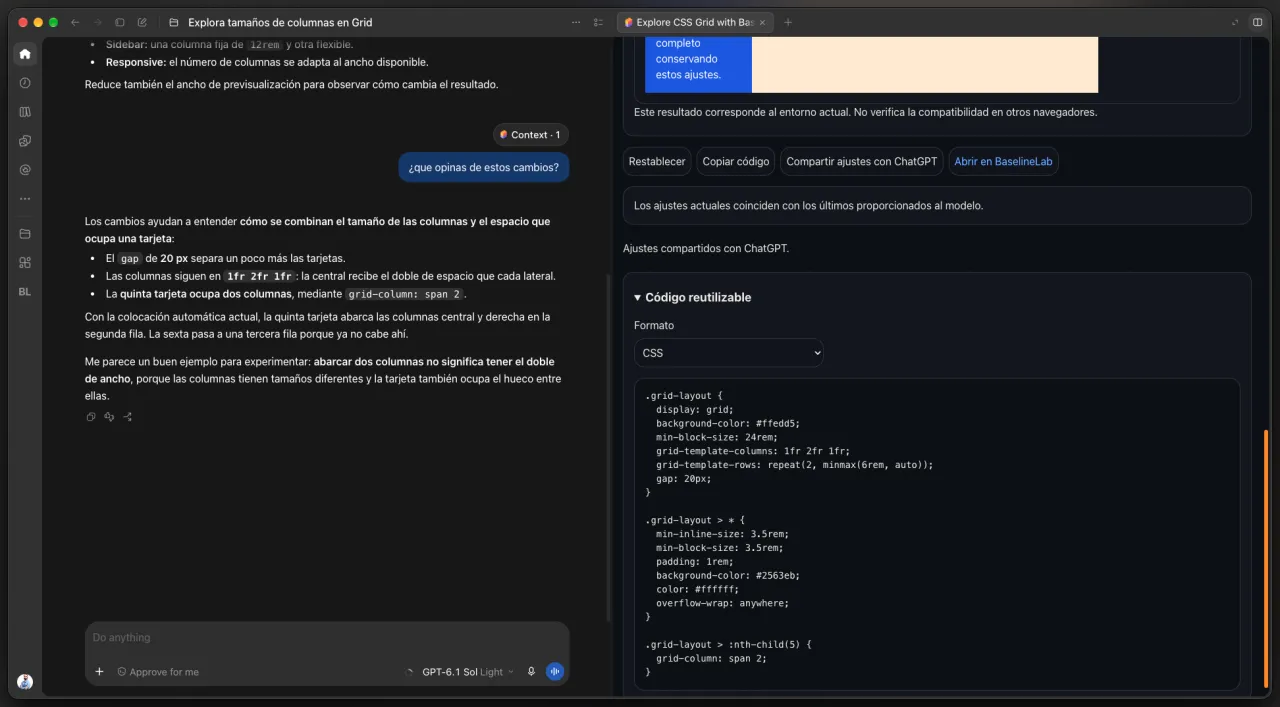
Task: Open the history clock icon in sidebar
Action: point(25,83)
